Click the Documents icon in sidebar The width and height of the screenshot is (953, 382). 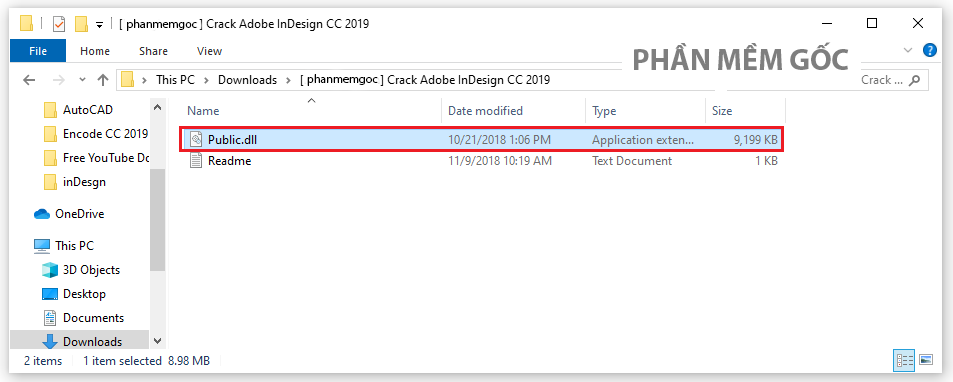[50, 318]
